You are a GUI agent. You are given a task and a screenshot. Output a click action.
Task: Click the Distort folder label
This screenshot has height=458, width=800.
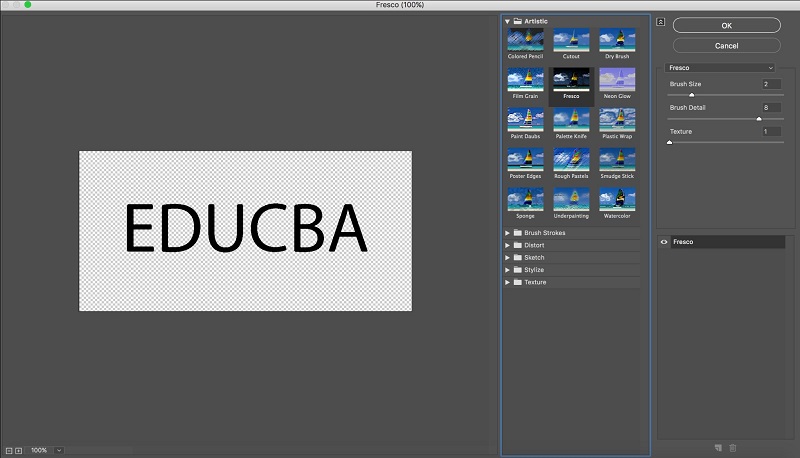pos(534,245)
